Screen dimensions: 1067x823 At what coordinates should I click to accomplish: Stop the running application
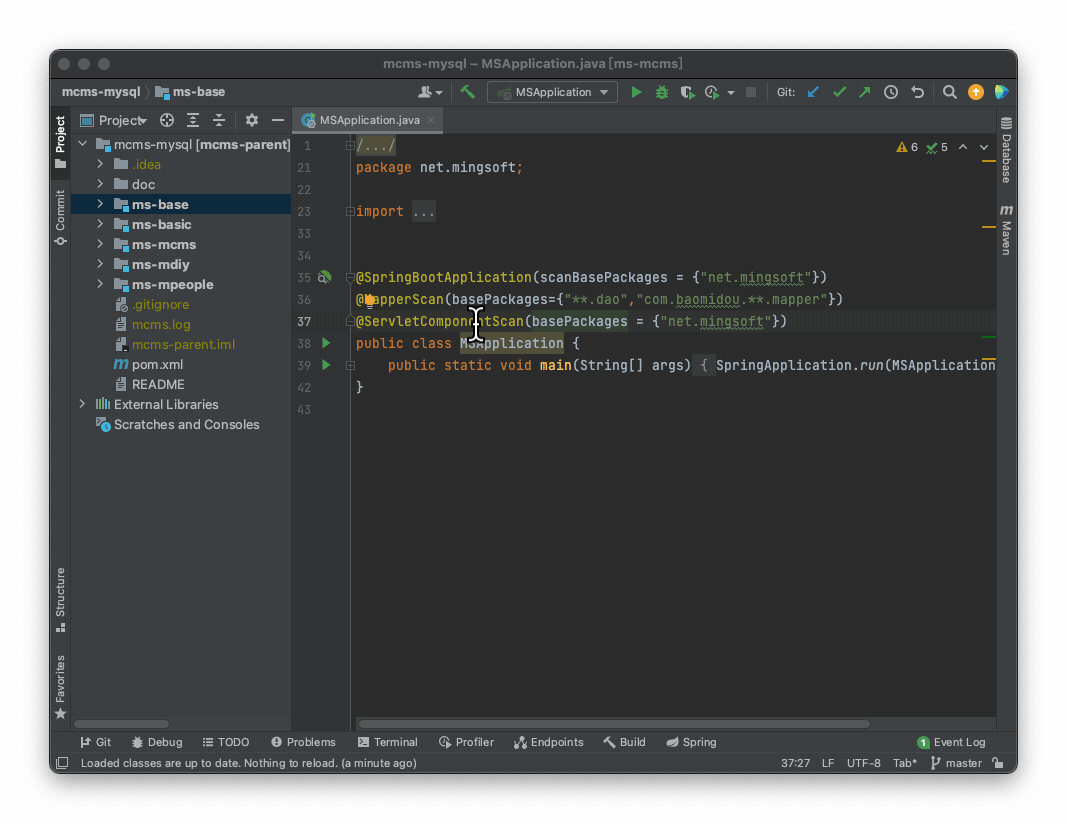pos(751,92)
